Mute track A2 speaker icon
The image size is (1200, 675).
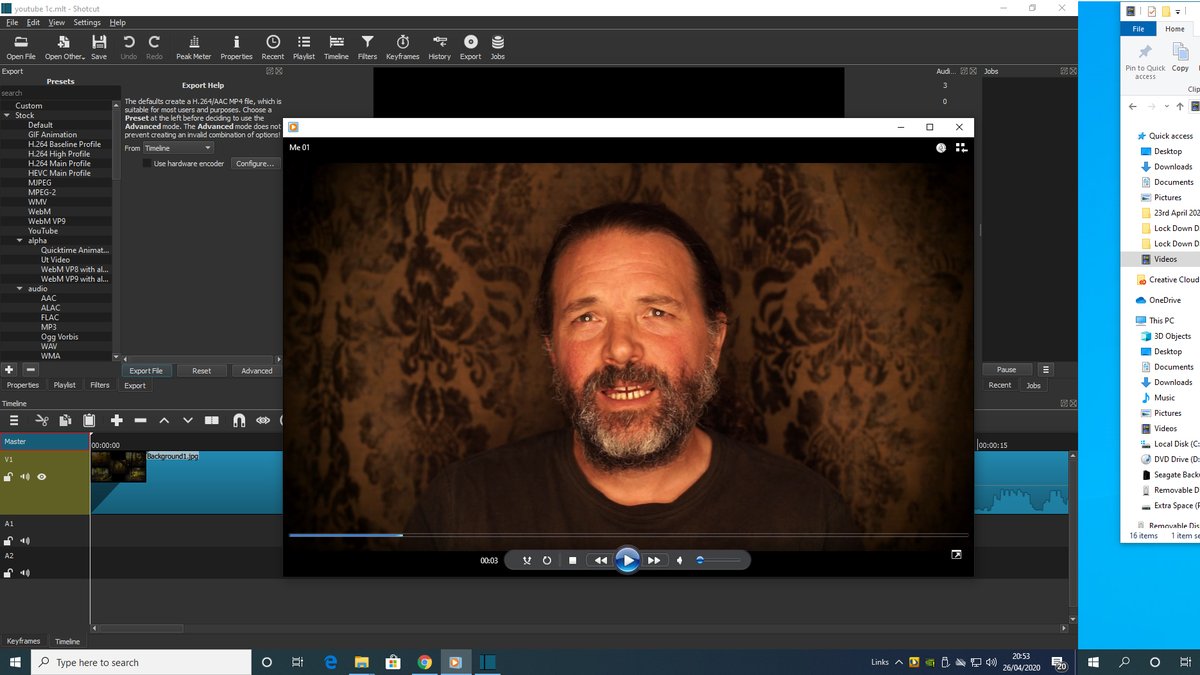25,573
